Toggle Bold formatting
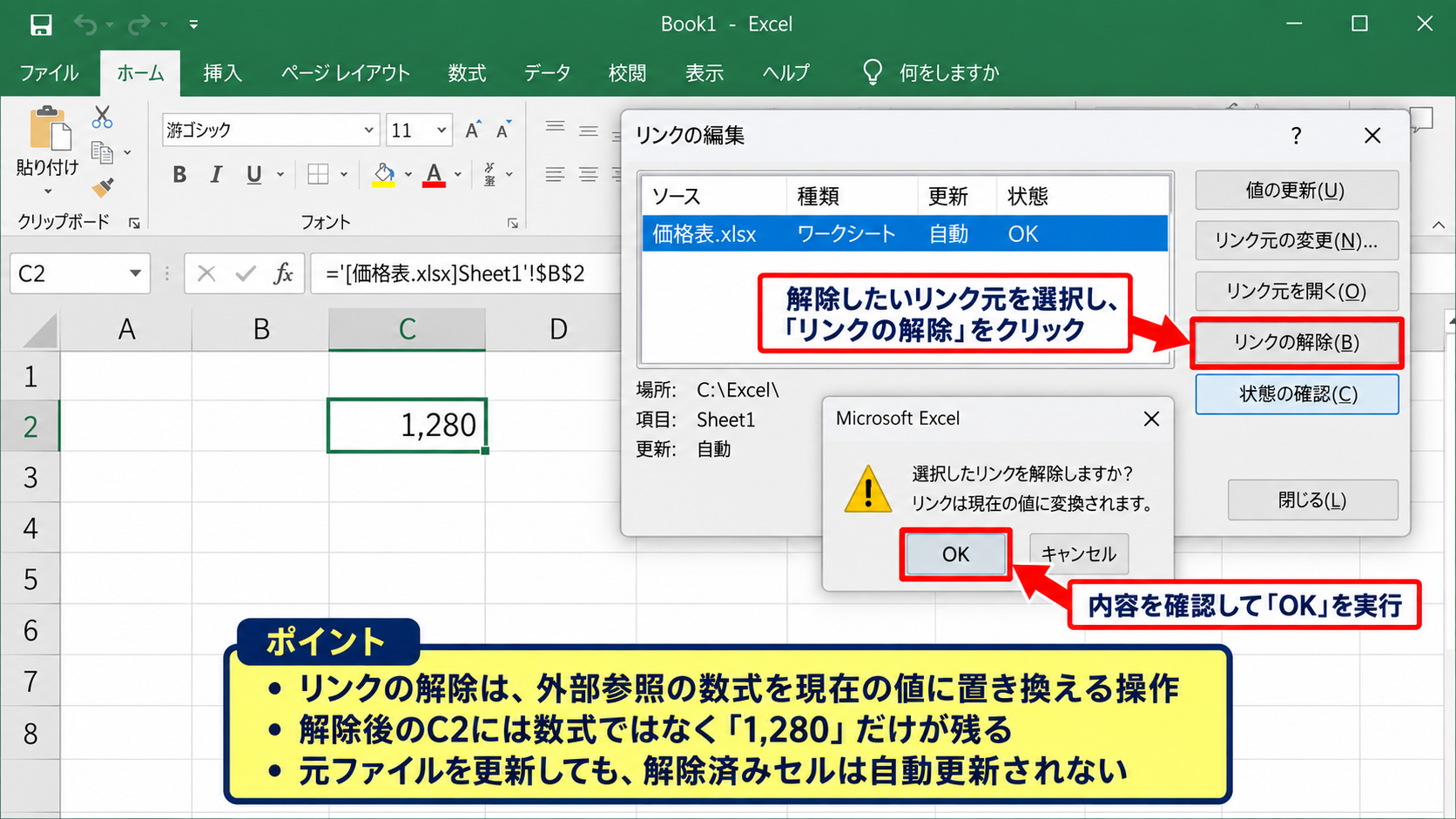The height and width of the screenshot is (819, 1456). 179,175
